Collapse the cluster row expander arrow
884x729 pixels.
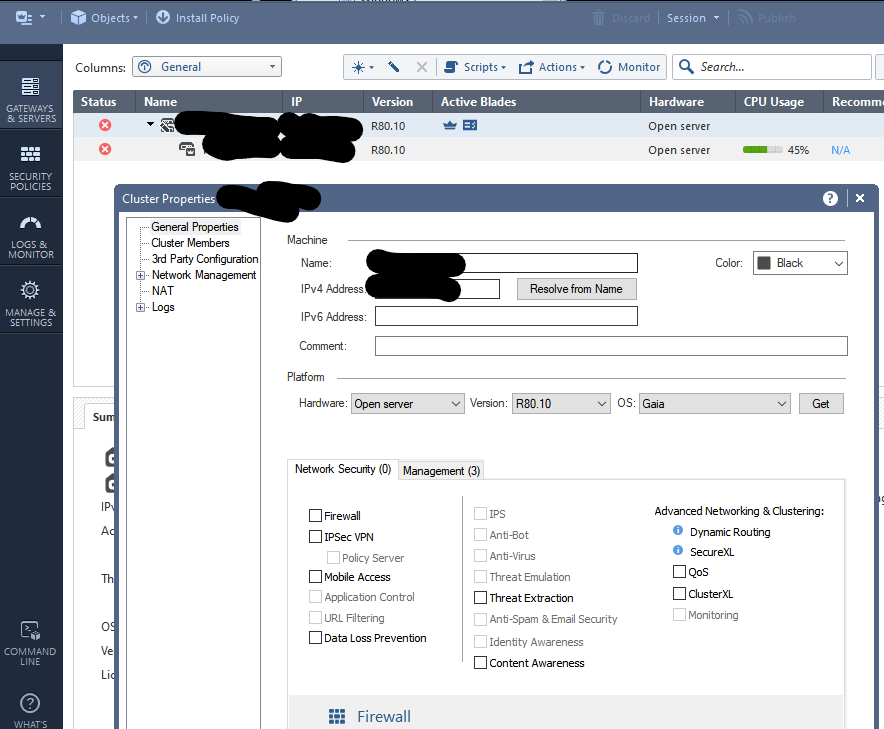pyautogui.click(x=150, y=124)
